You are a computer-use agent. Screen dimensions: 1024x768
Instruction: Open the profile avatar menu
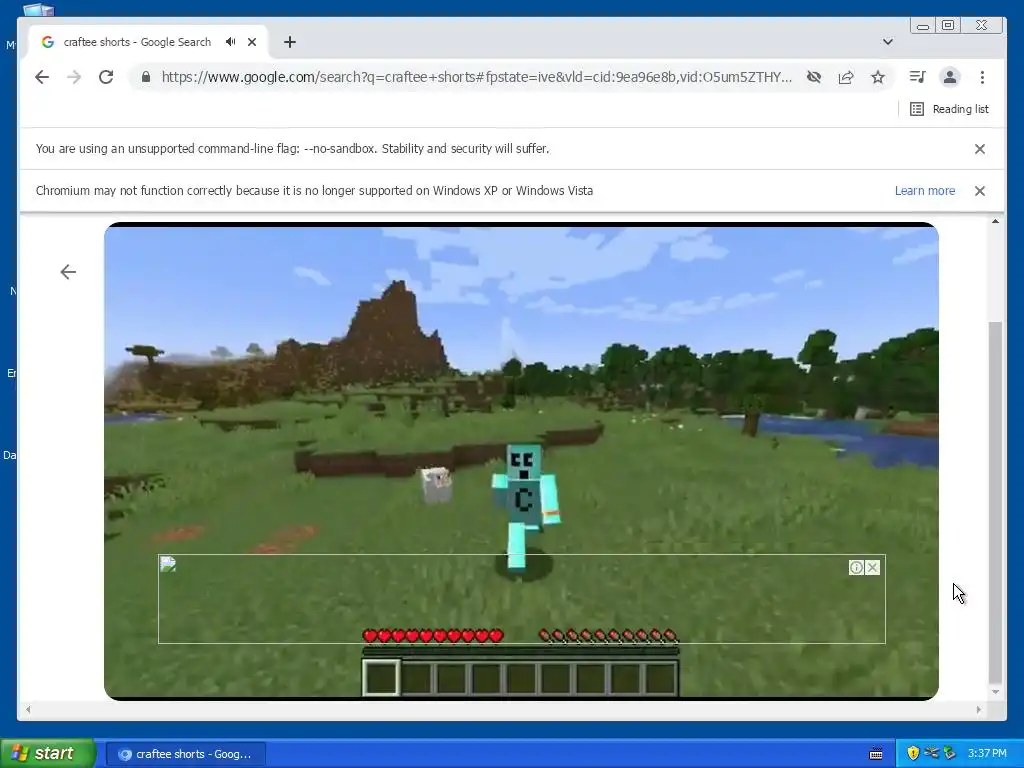click(950, 77)
